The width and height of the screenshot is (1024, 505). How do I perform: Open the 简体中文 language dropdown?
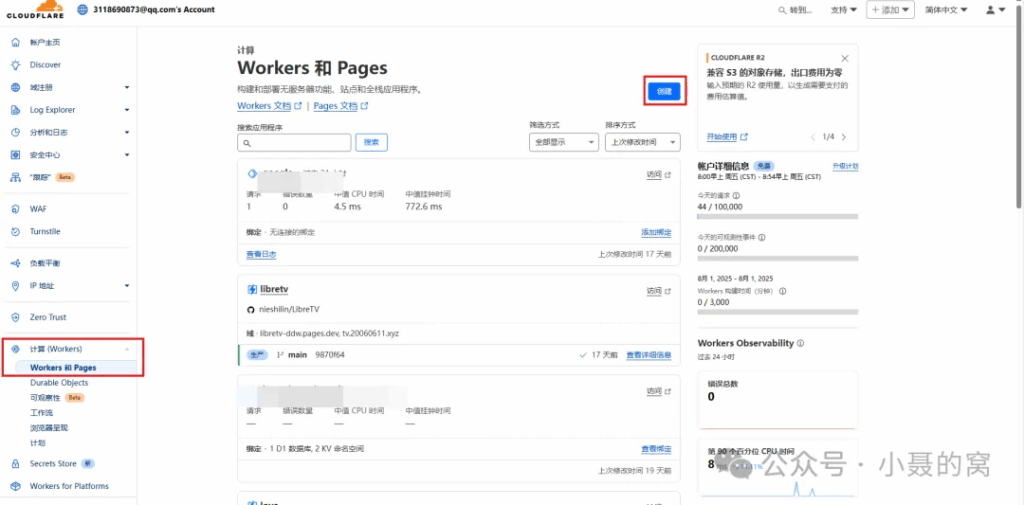(946, 10)
